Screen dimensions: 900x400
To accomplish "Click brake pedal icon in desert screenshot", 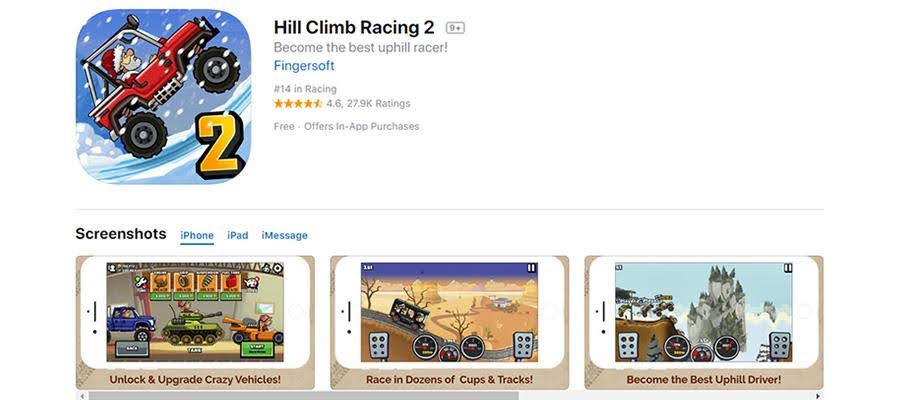I will [x=377, y=345].
